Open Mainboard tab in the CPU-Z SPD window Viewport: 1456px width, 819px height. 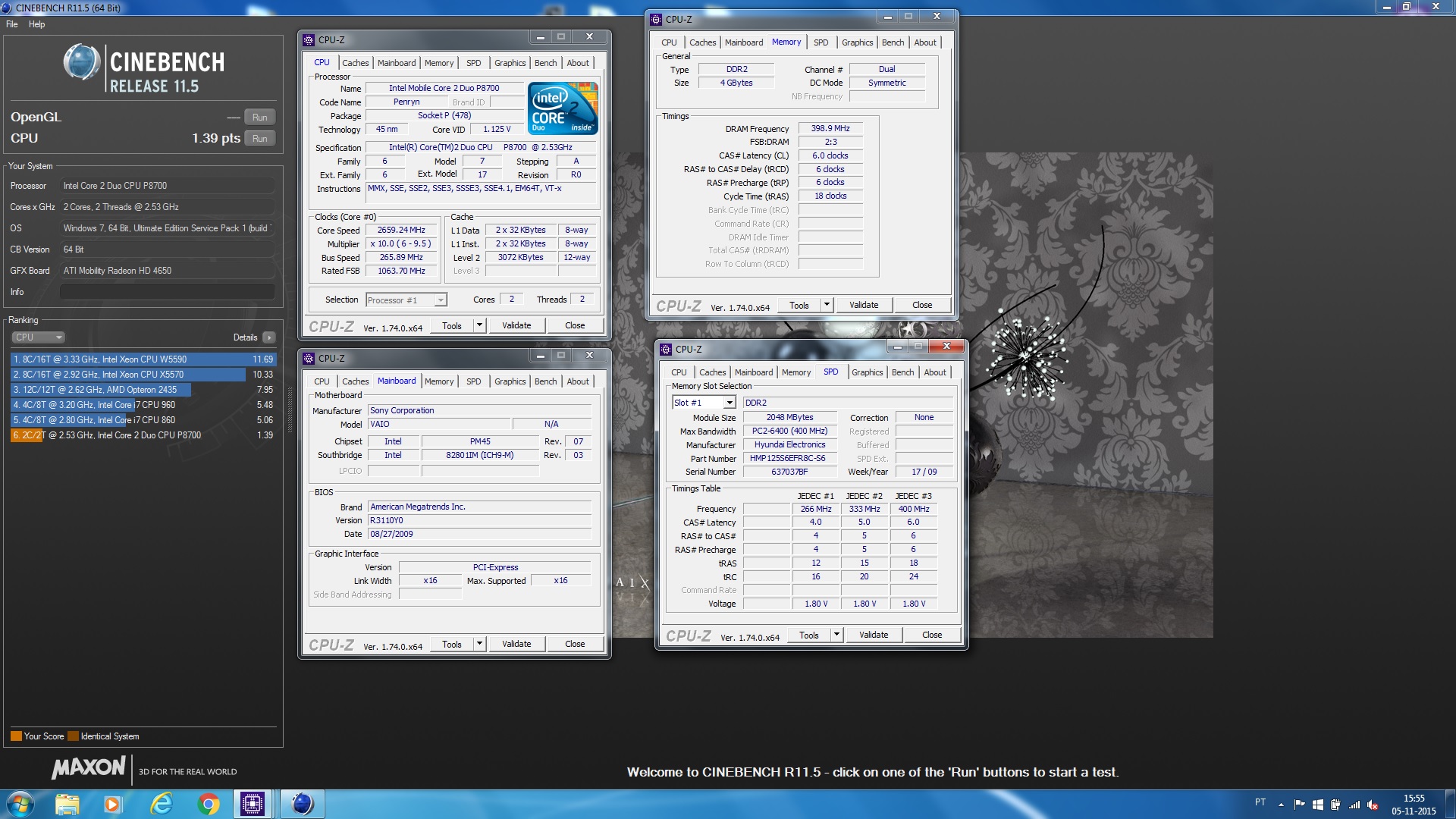pos(754,372)
